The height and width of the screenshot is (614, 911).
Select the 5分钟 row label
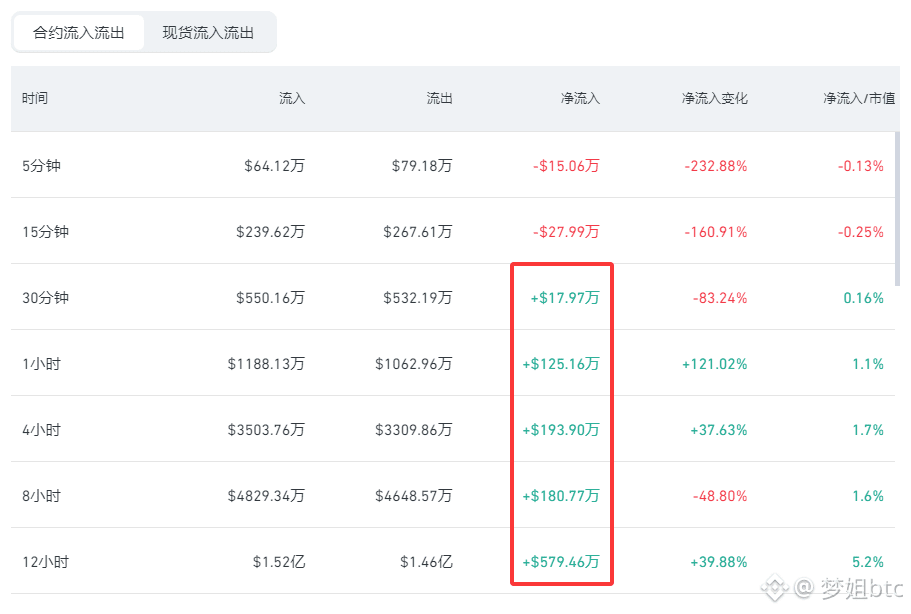point(41,166)
